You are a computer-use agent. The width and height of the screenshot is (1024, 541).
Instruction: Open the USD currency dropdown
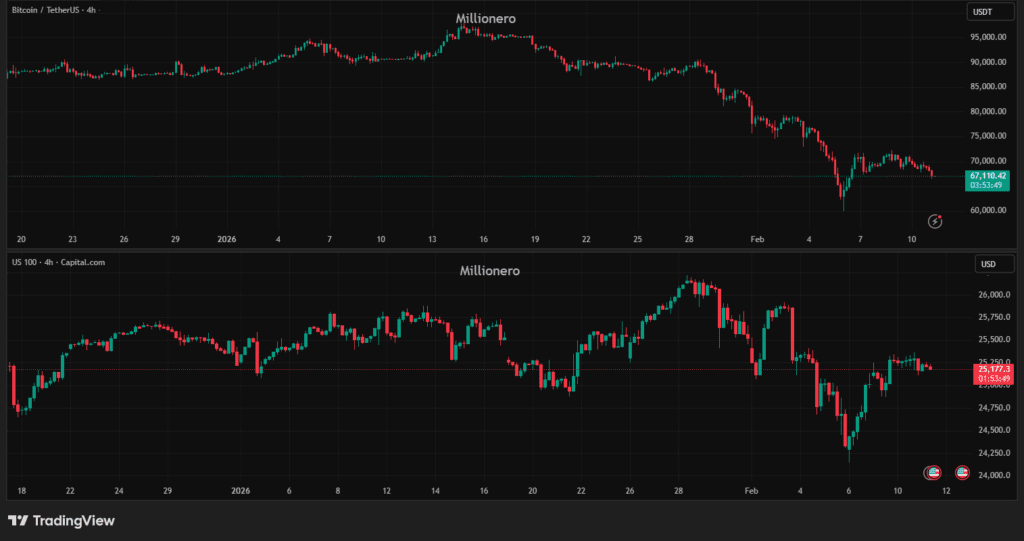click(x=989, y=265)
